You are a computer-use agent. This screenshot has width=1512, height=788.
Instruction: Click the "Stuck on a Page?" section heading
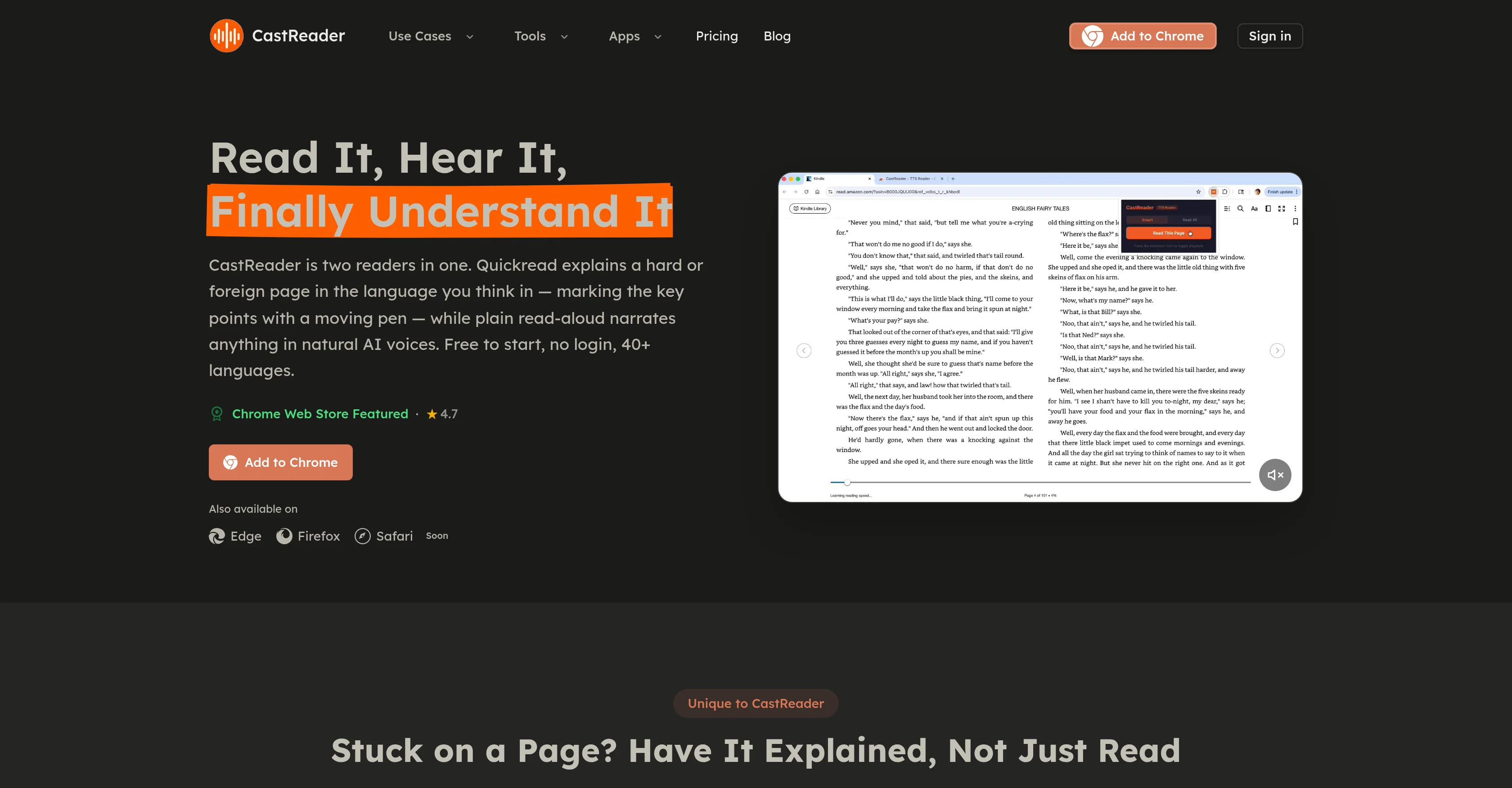pyautogui.click(x=756, y=751)
